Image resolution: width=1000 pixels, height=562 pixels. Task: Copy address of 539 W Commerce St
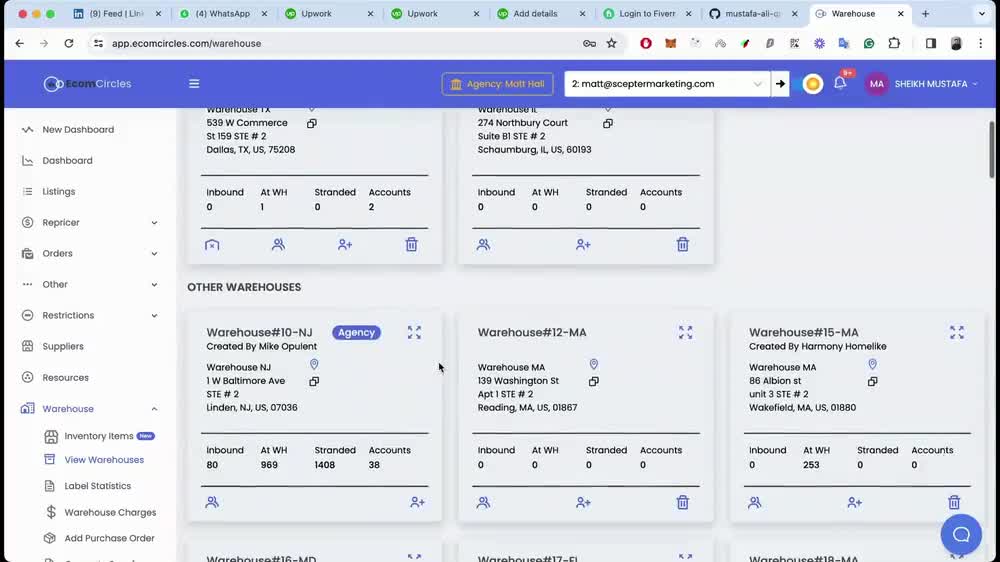pyautogui.click(x=312, y=124)
